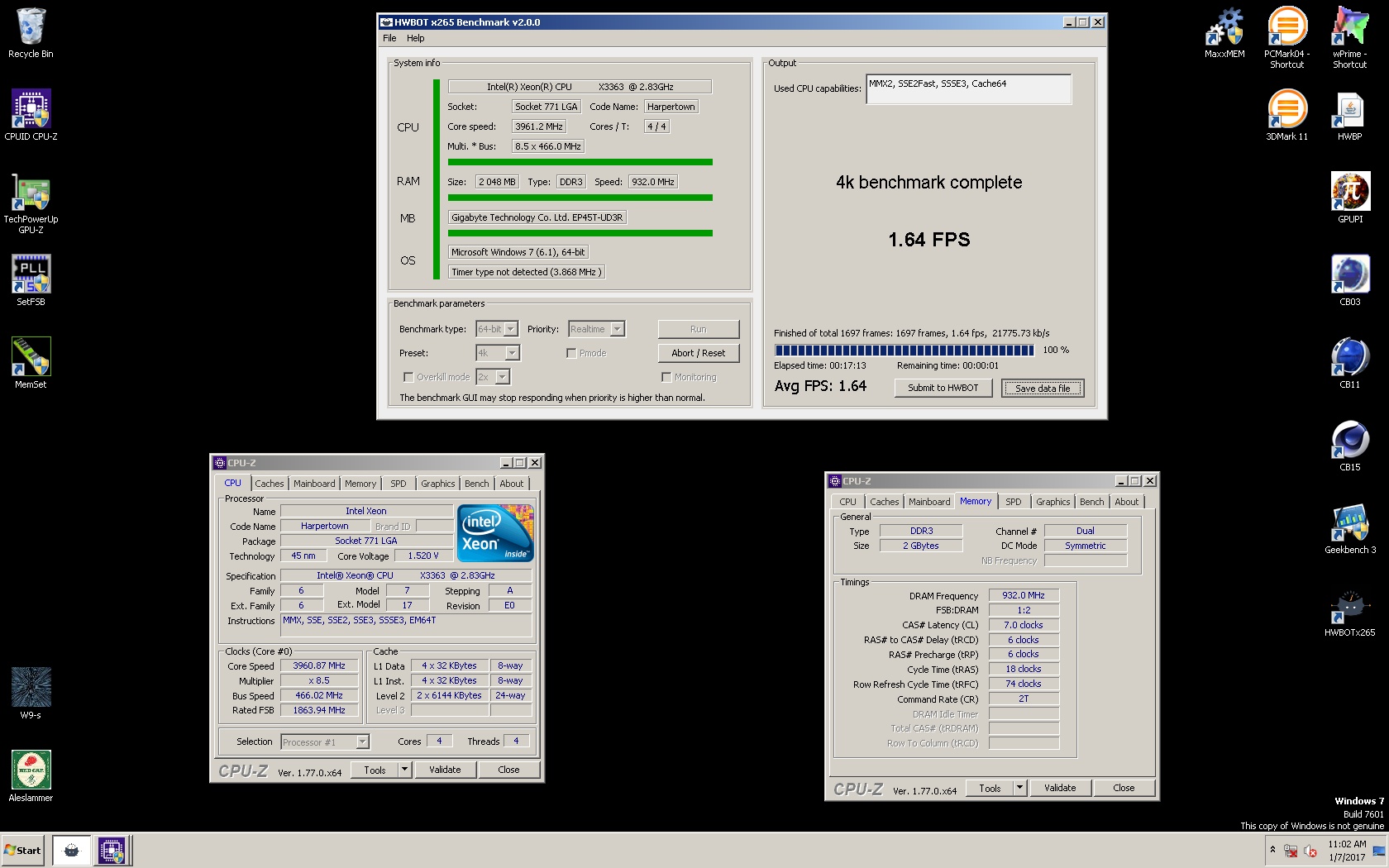Select CPU tab in right CPU-Z window
Screen dimensions: 1389x868
[847, 502]
